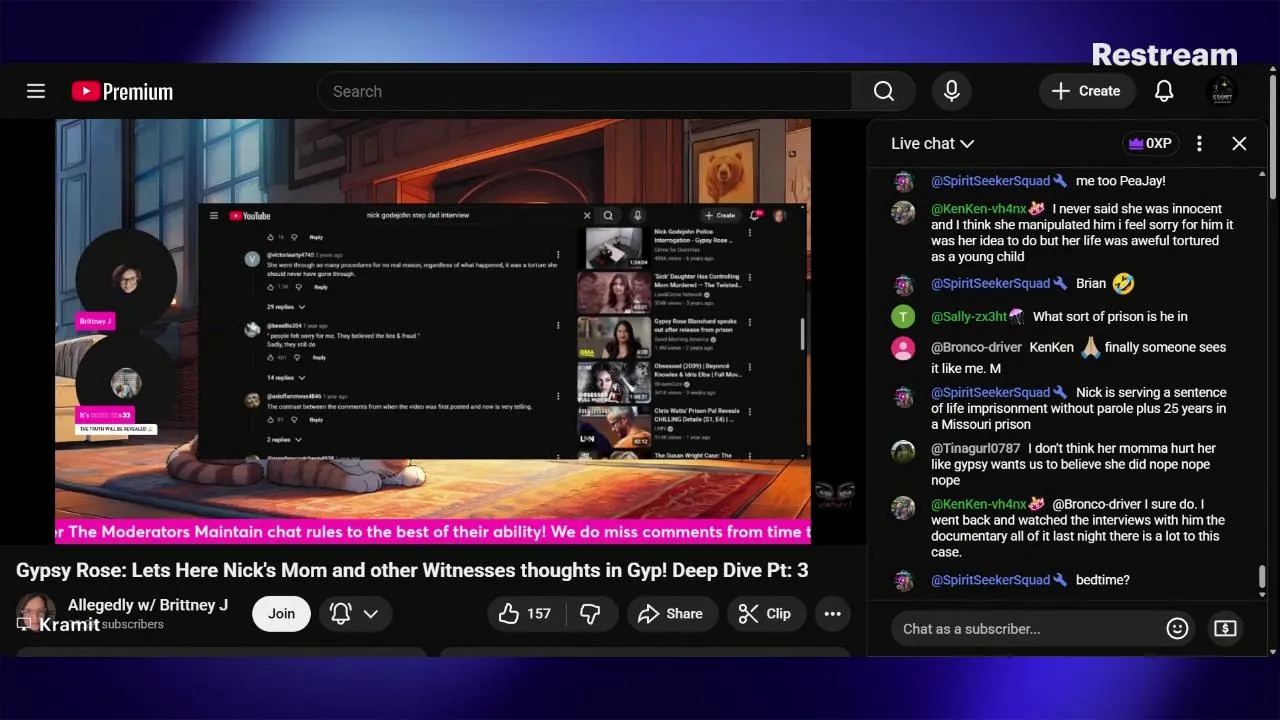Open the Create menu
Image resolution: width=1280 pixels, height=720 pixels.
1086,91
